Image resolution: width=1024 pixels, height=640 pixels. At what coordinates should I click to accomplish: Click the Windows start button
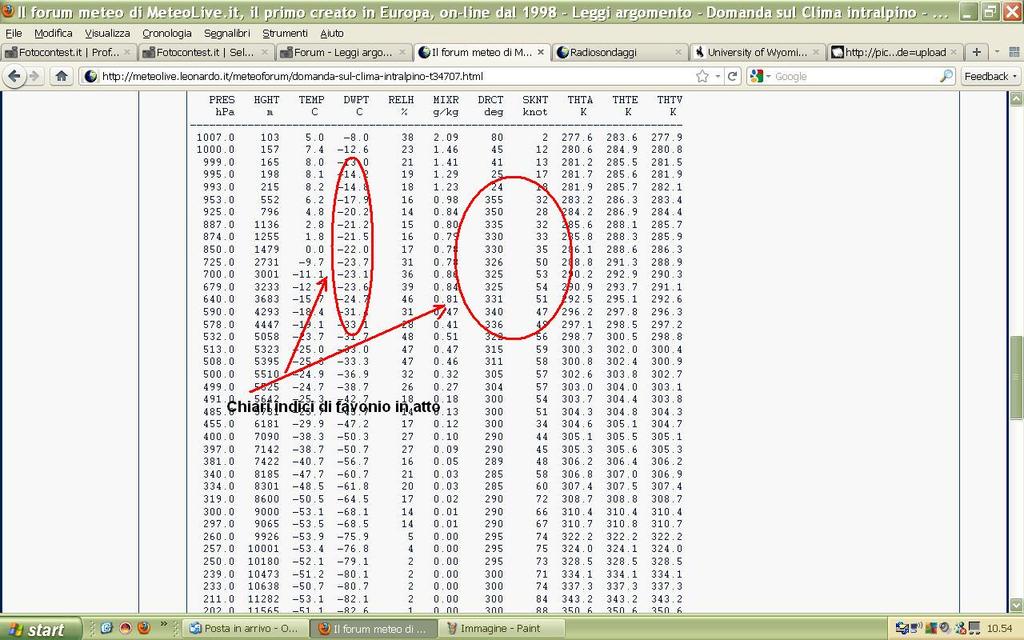click(x=40, y=628)
